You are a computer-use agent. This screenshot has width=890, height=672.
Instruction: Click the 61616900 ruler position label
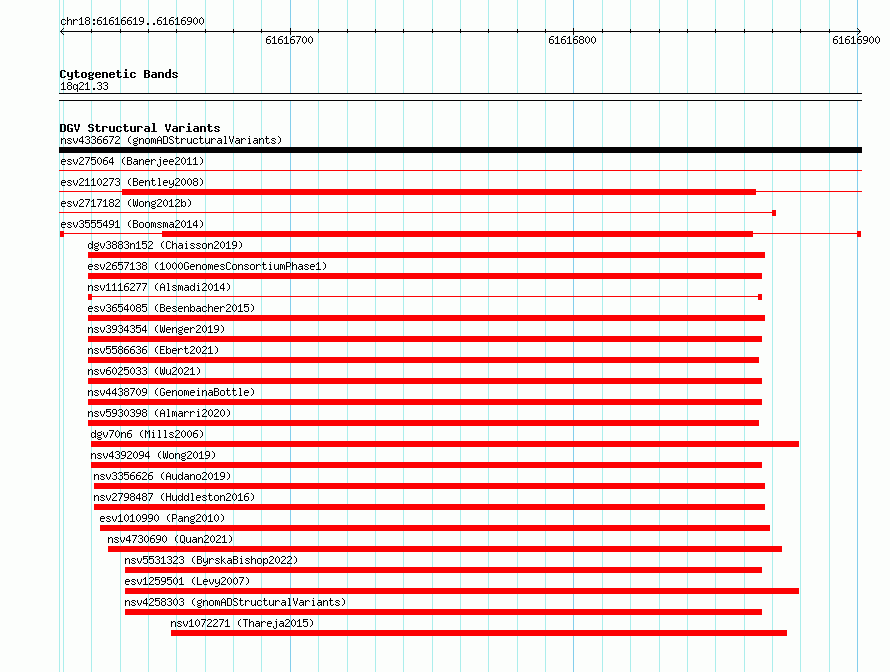coord(856,40)
